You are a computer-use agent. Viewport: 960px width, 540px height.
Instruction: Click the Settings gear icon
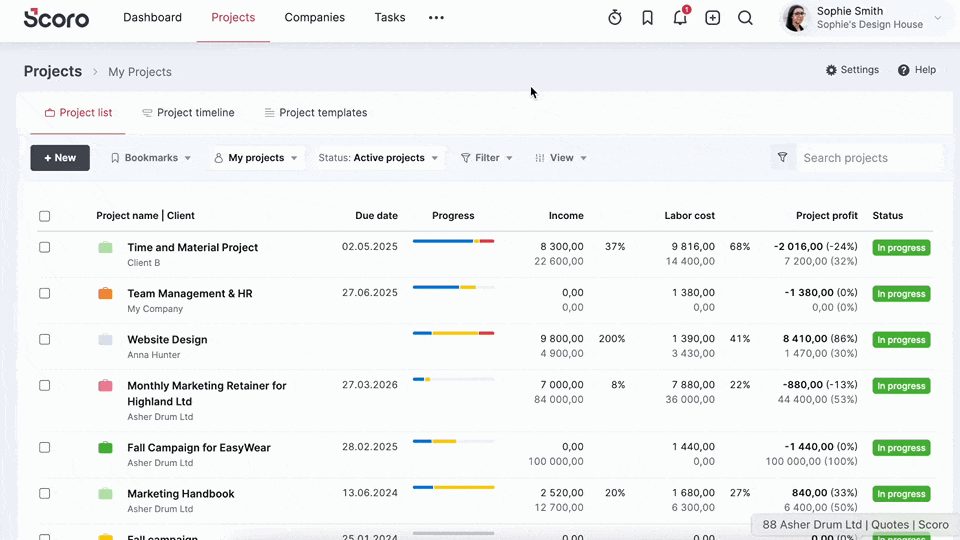coord(831,70)
